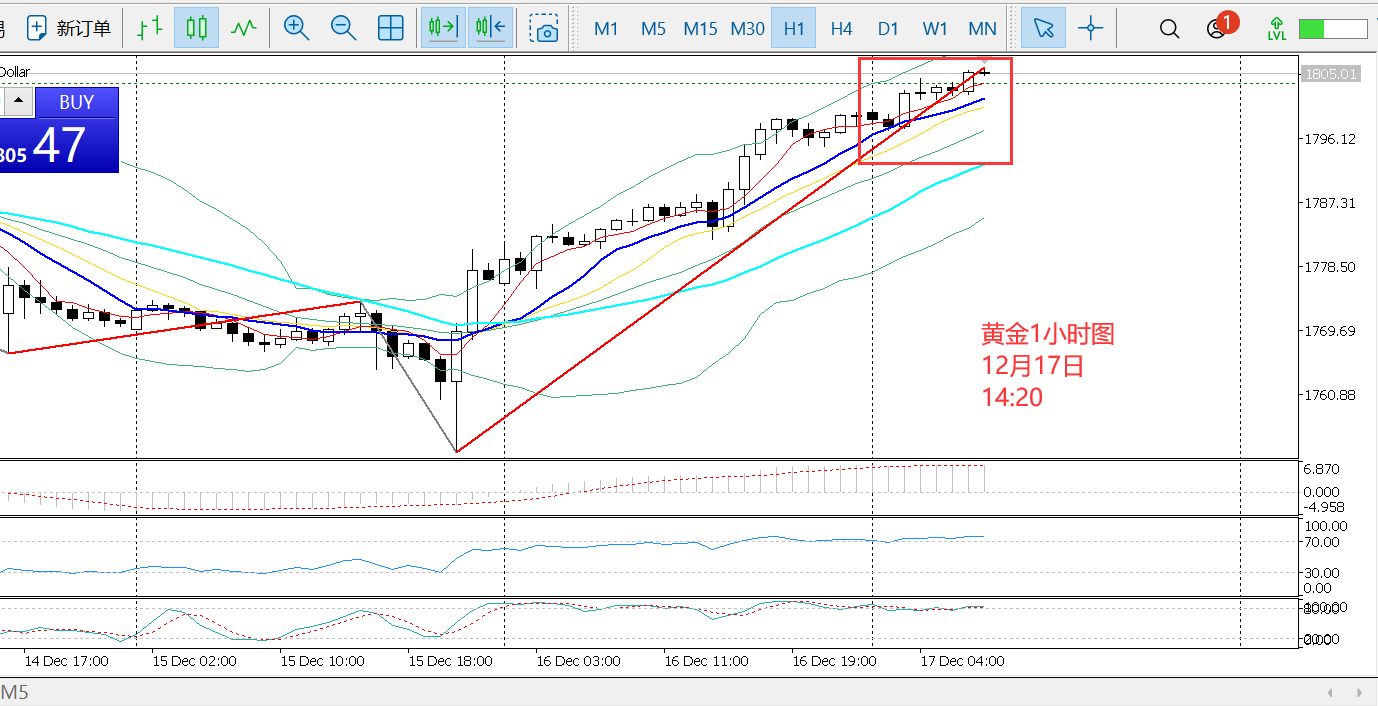This screenshot has width=1378, height=706.
Task: Change chart to W1 weekly timeframe
Action: [x=935, y=28]
